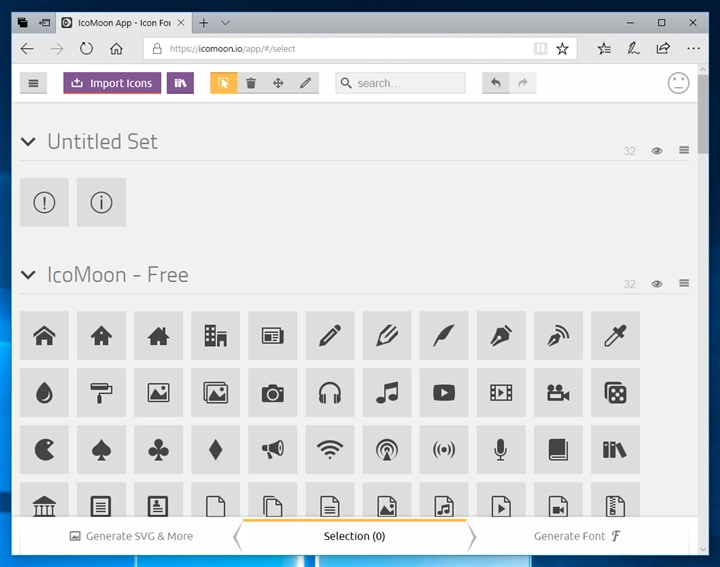Select the eyedropper icon

(x=615, y=336)
